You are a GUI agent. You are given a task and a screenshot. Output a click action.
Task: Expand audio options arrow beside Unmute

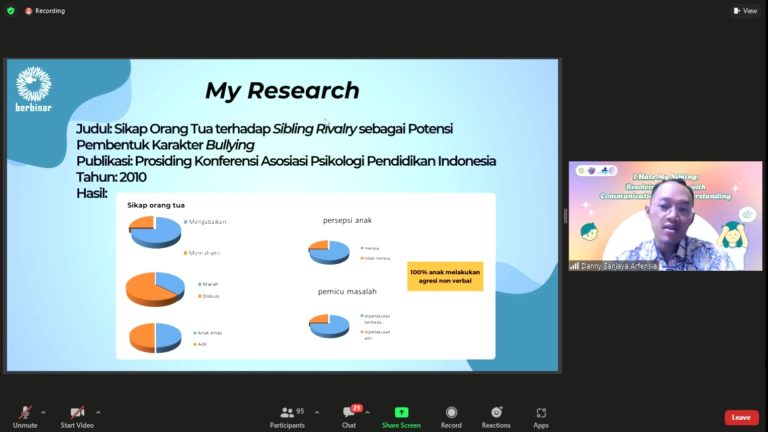[x=43, y=411]
